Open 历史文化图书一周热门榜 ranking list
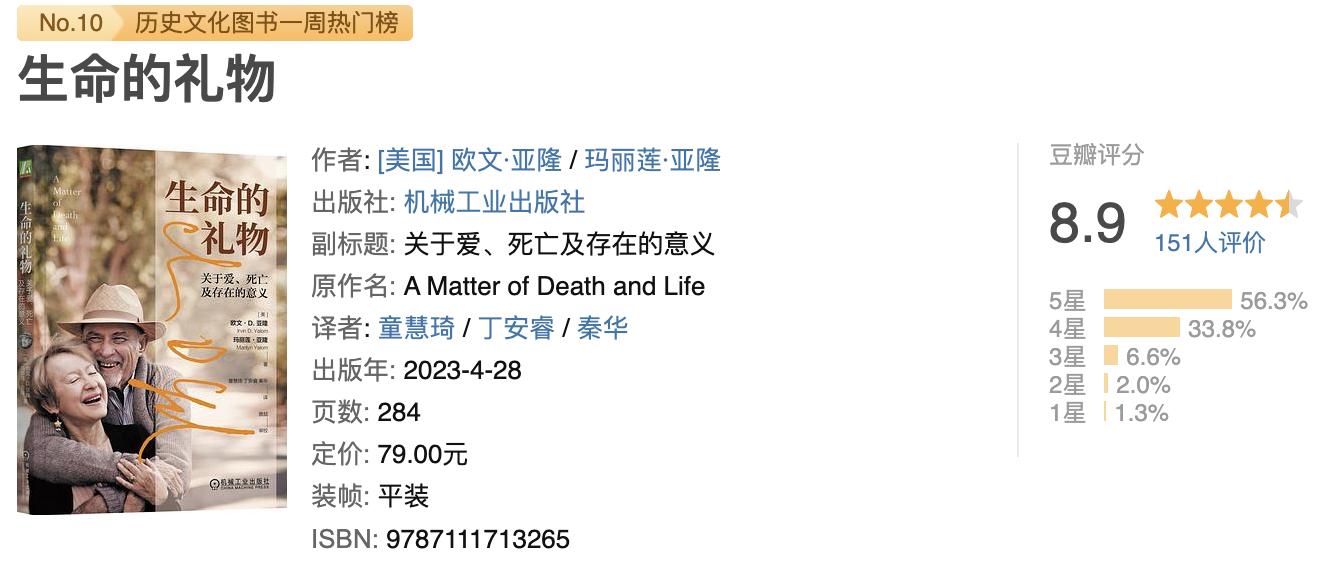Screen dimensions: 1318x574 (x=266, y=23)
